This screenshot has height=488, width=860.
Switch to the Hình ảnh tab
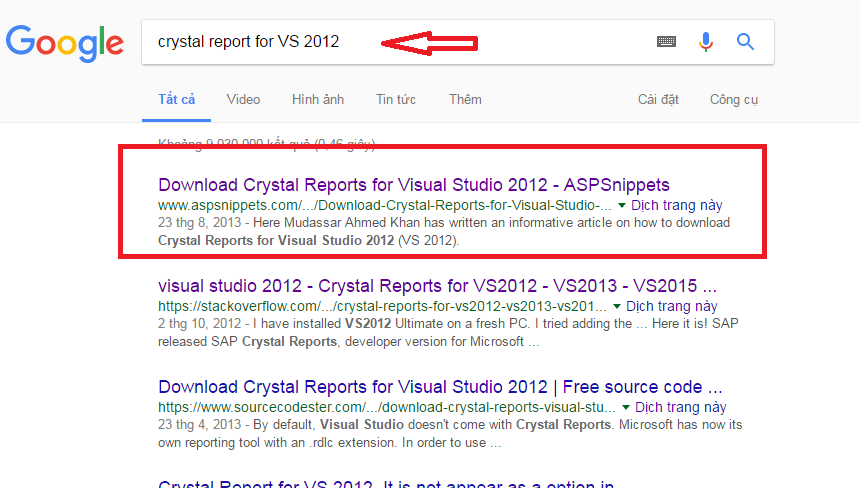pos(318,99)
